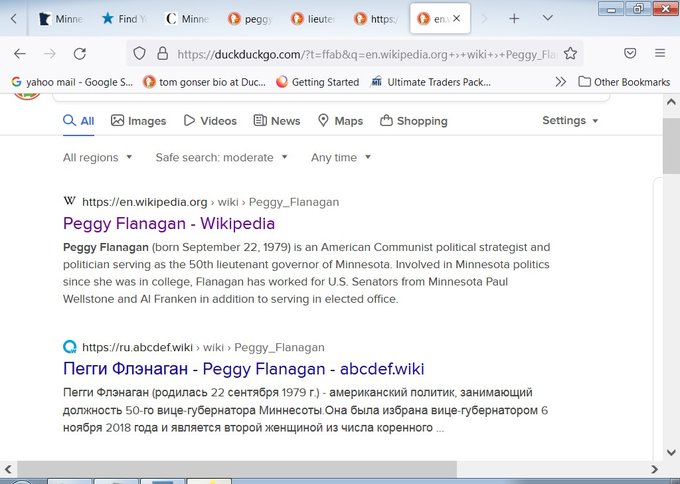This screenshot has height=484, width=680.
Task: Open the yahoo mail bookmark
Action: tap(72, 82)
